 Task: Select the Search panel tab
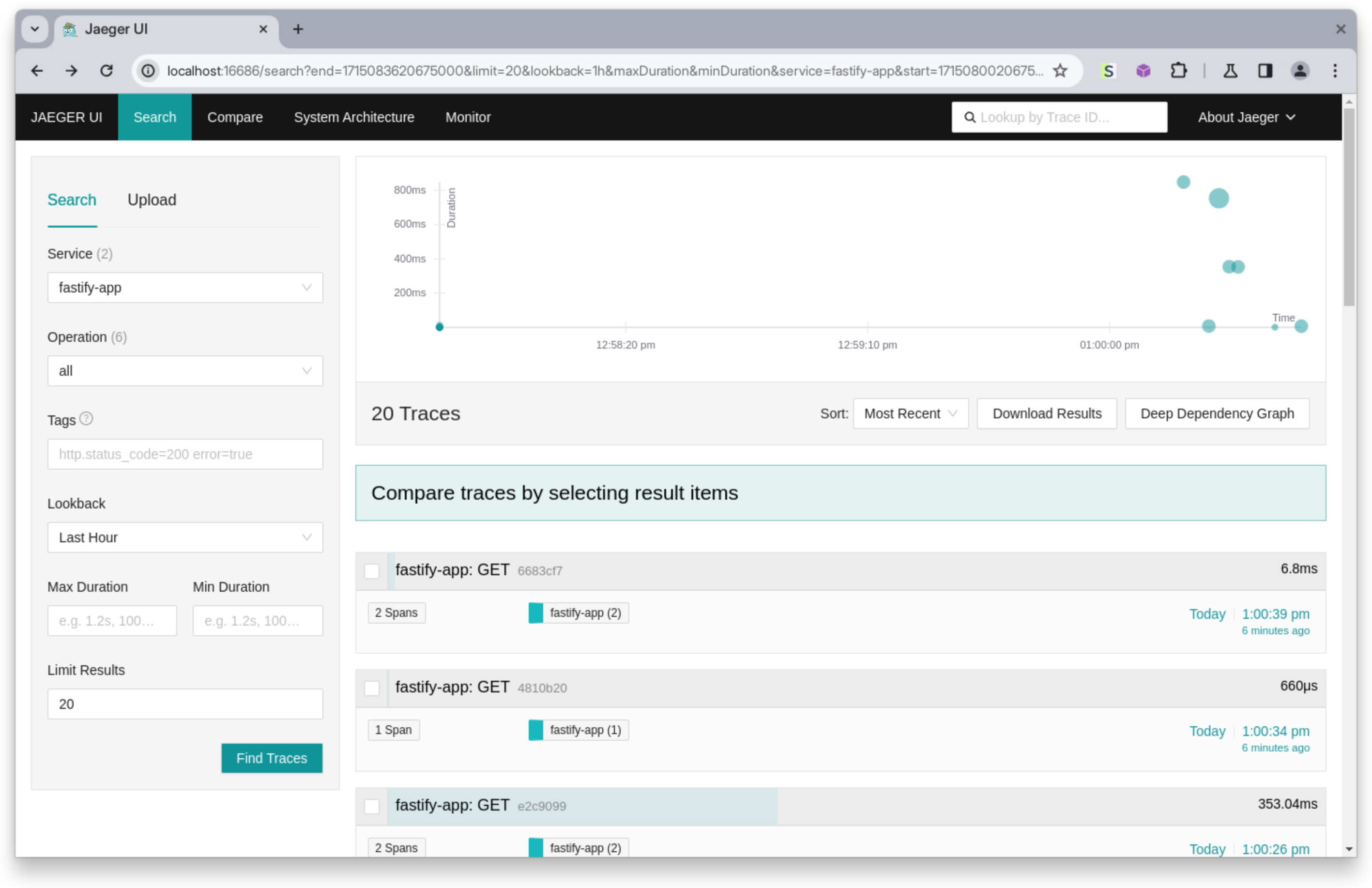72,199
